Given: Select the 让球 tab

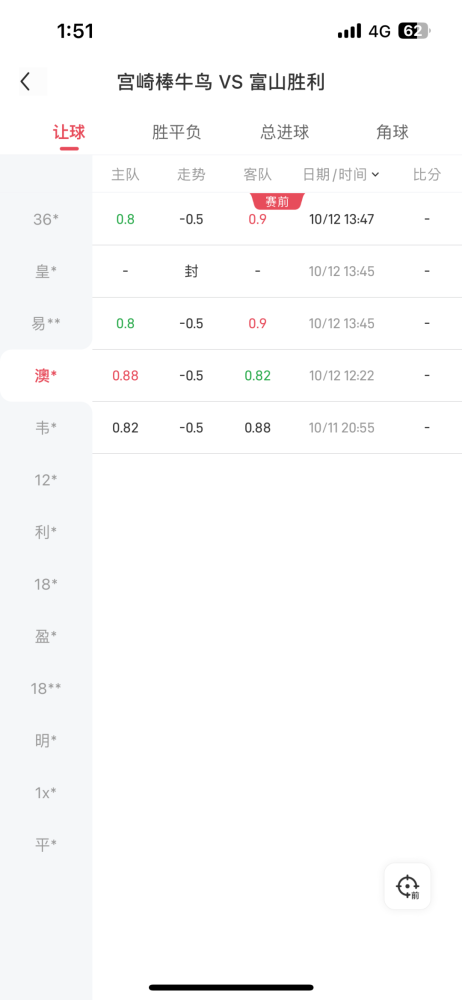Looking at the screenshot, I should click(x=69, y=132).
